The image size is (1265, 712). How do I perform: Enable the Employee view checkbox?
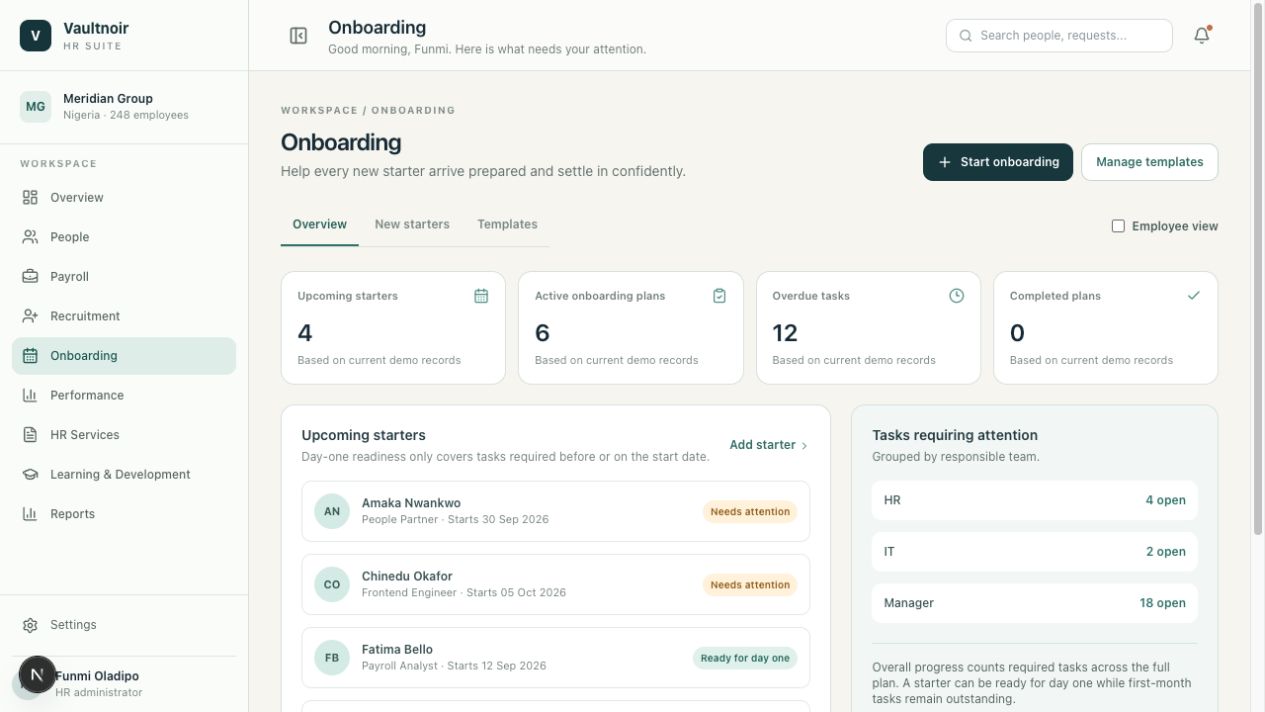coord(1118,226)
